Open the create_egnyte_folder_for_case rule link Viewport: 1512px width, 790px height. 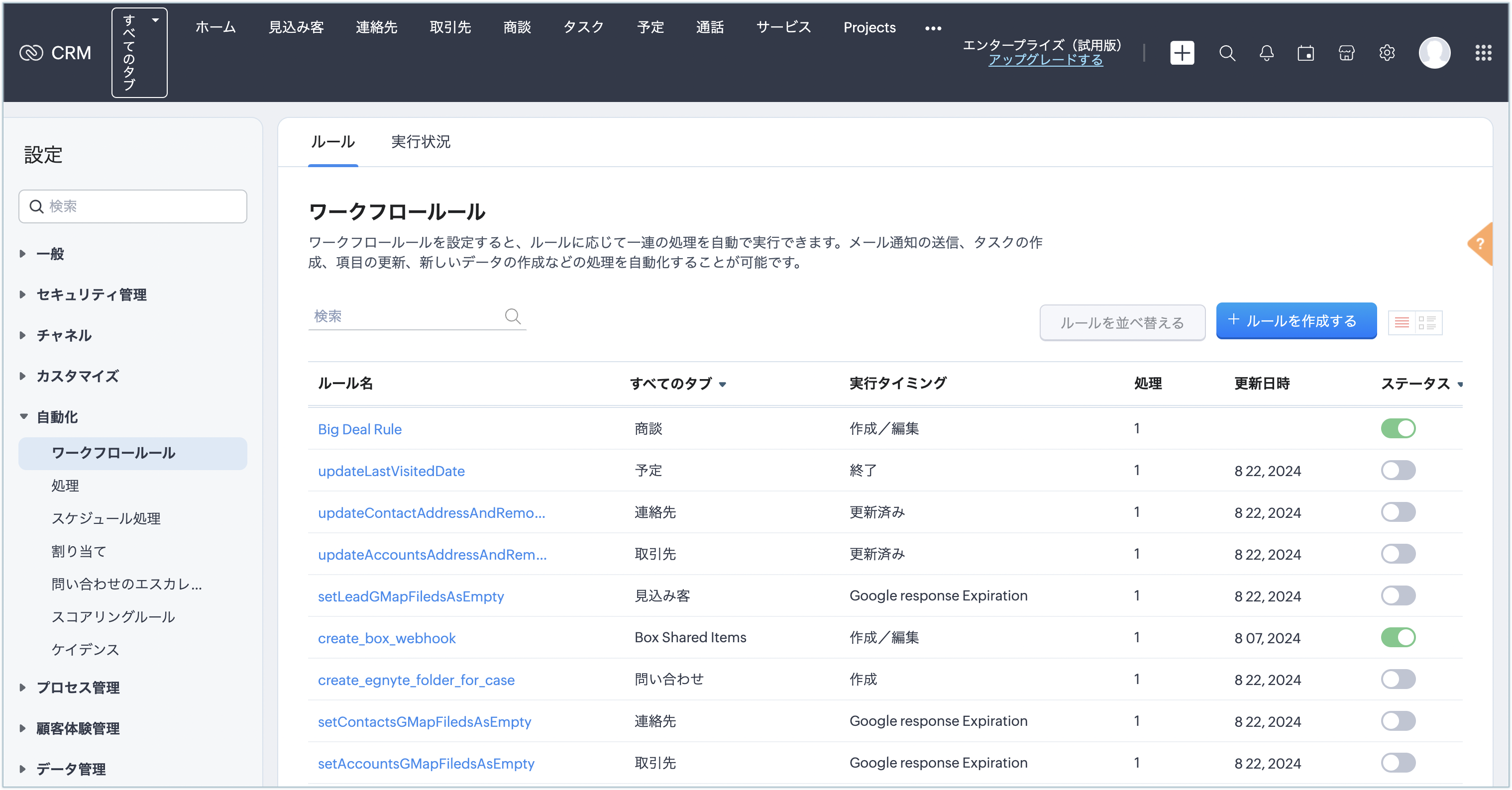[x=416, y=680]
